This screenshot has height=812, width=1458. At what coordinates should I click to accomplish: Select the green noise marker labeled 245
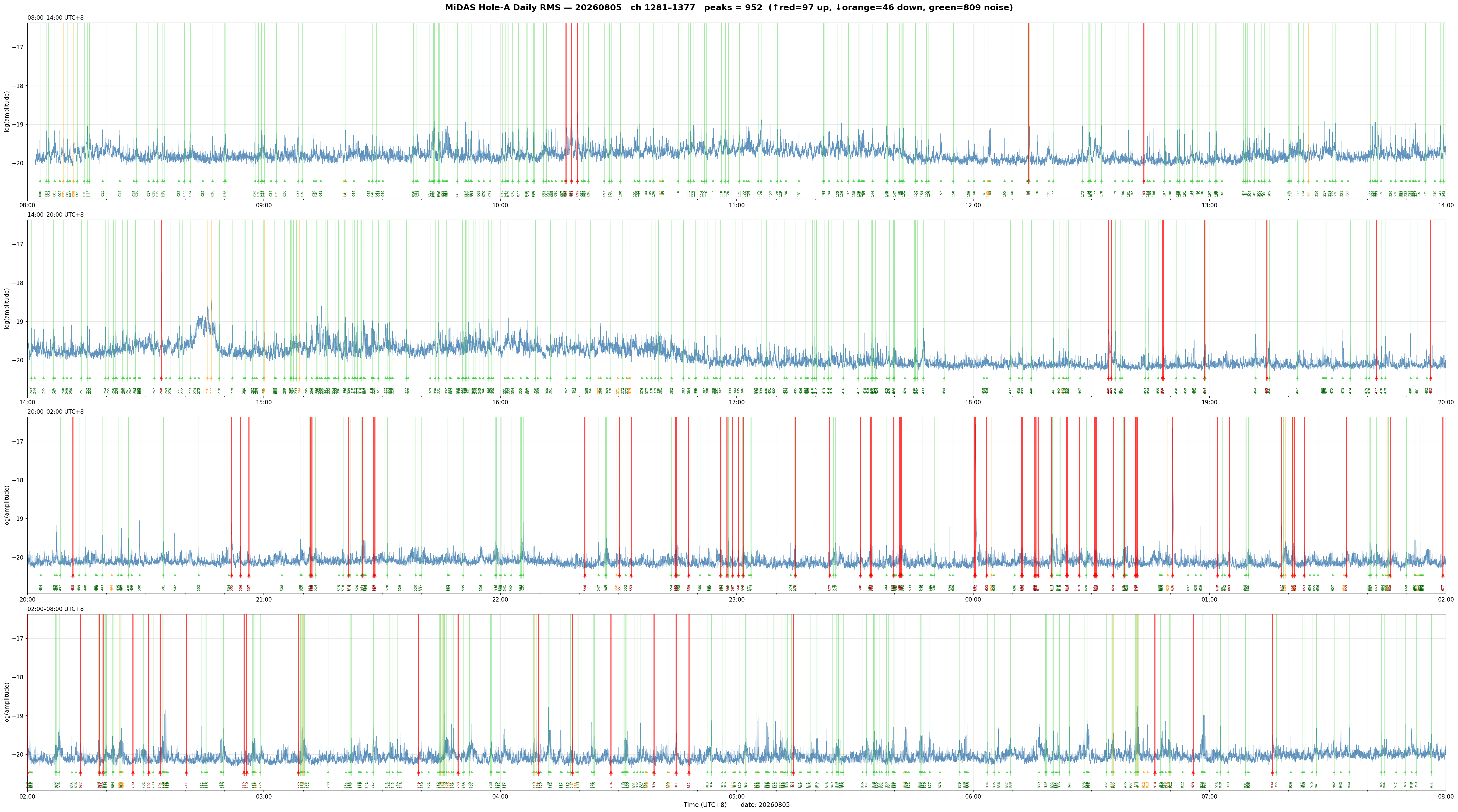pyautogui.click(x=44, y=378)
